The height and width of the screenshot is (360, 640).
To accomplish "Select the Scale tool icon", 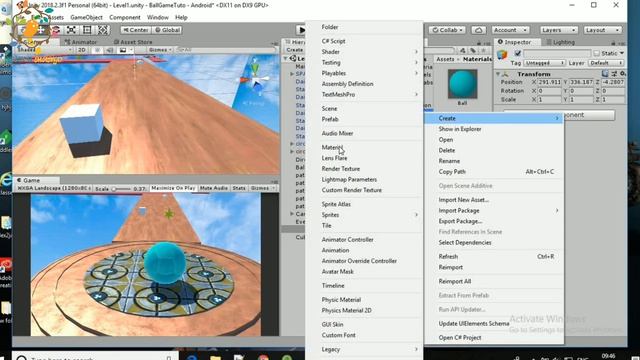I will pos(71,30).
